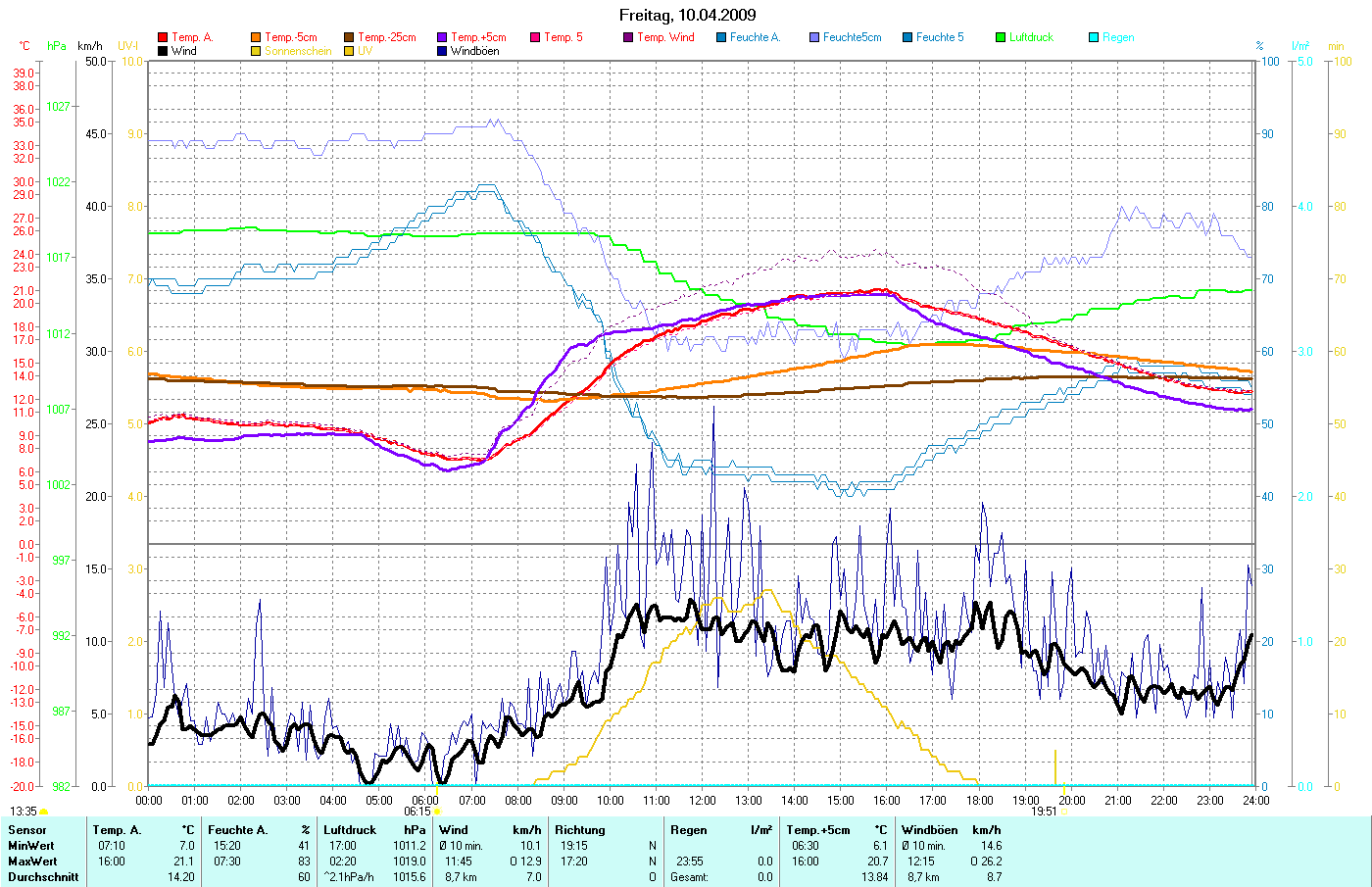Click the Sensor header in the data table
Screen dimensions: 1372x887
click(26, 830)
